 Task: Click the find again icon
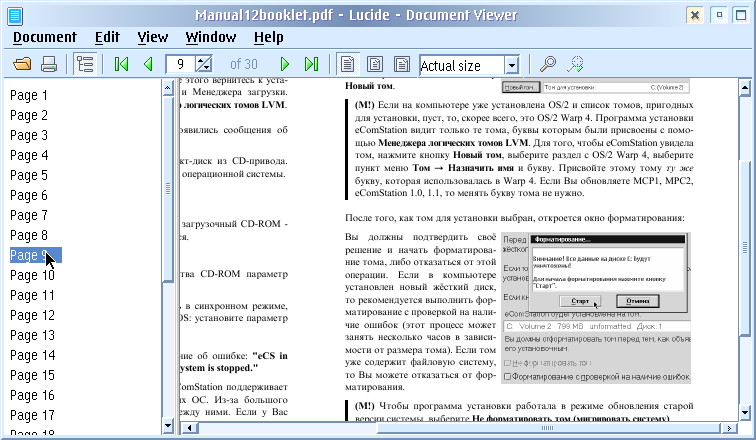(575, 64)
